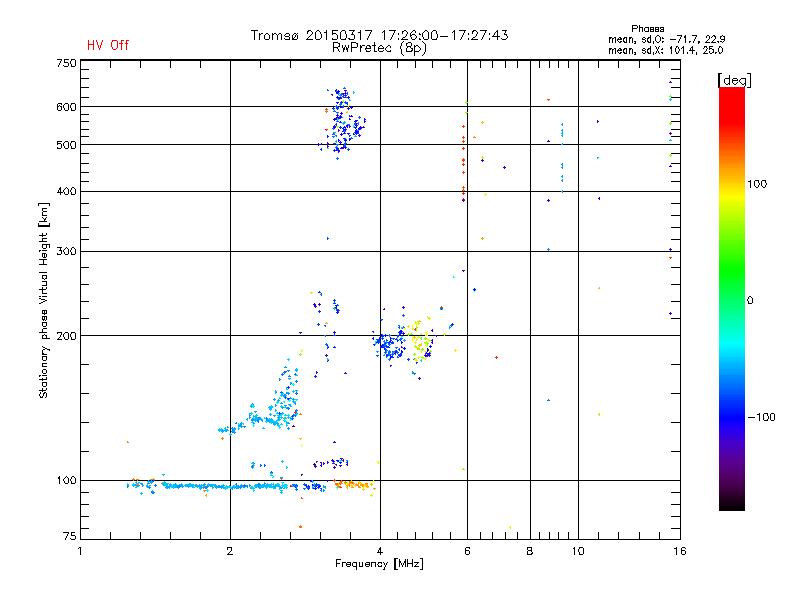Click the 'Frequency [MHz]' x-axis label
The image size is (800, 600).
(379, 564)
